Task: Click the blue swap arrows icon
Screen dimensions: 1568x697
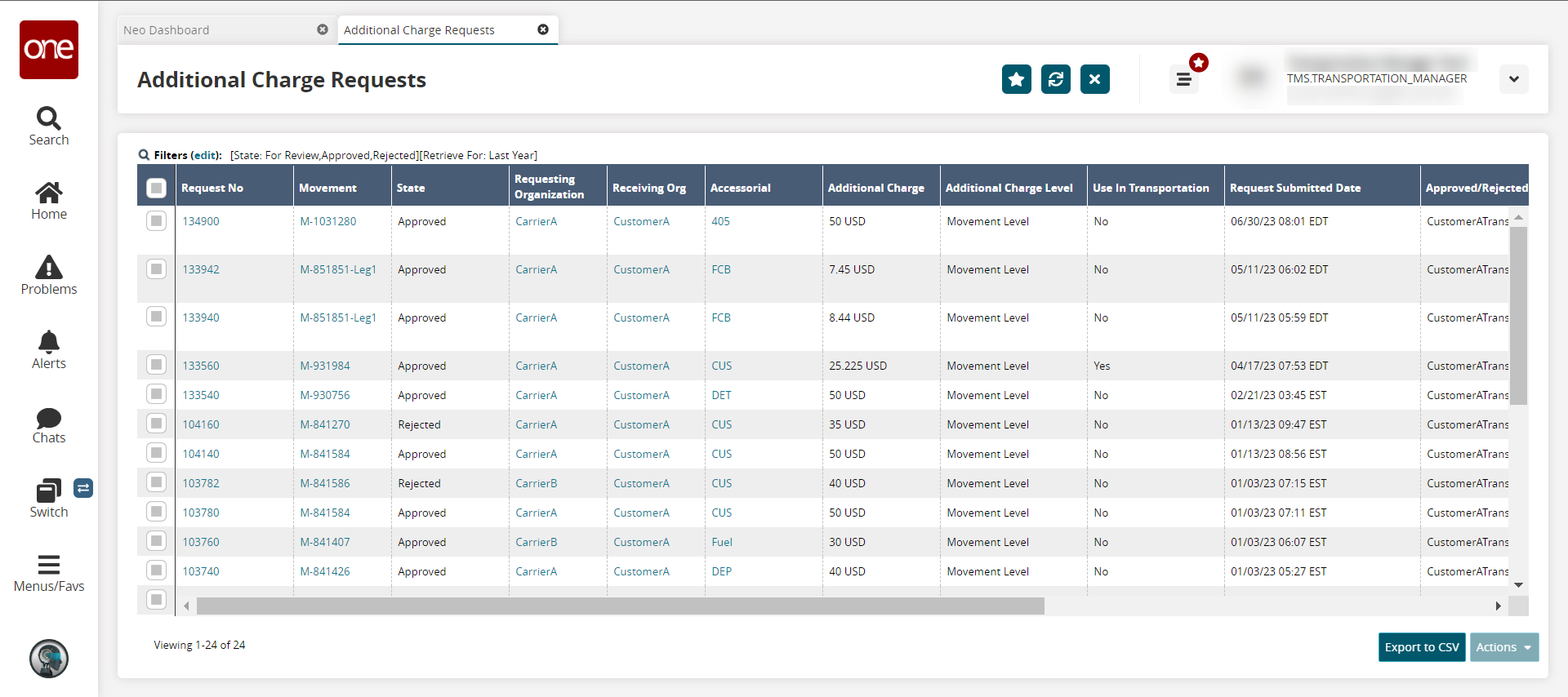Action: point(83,488)
